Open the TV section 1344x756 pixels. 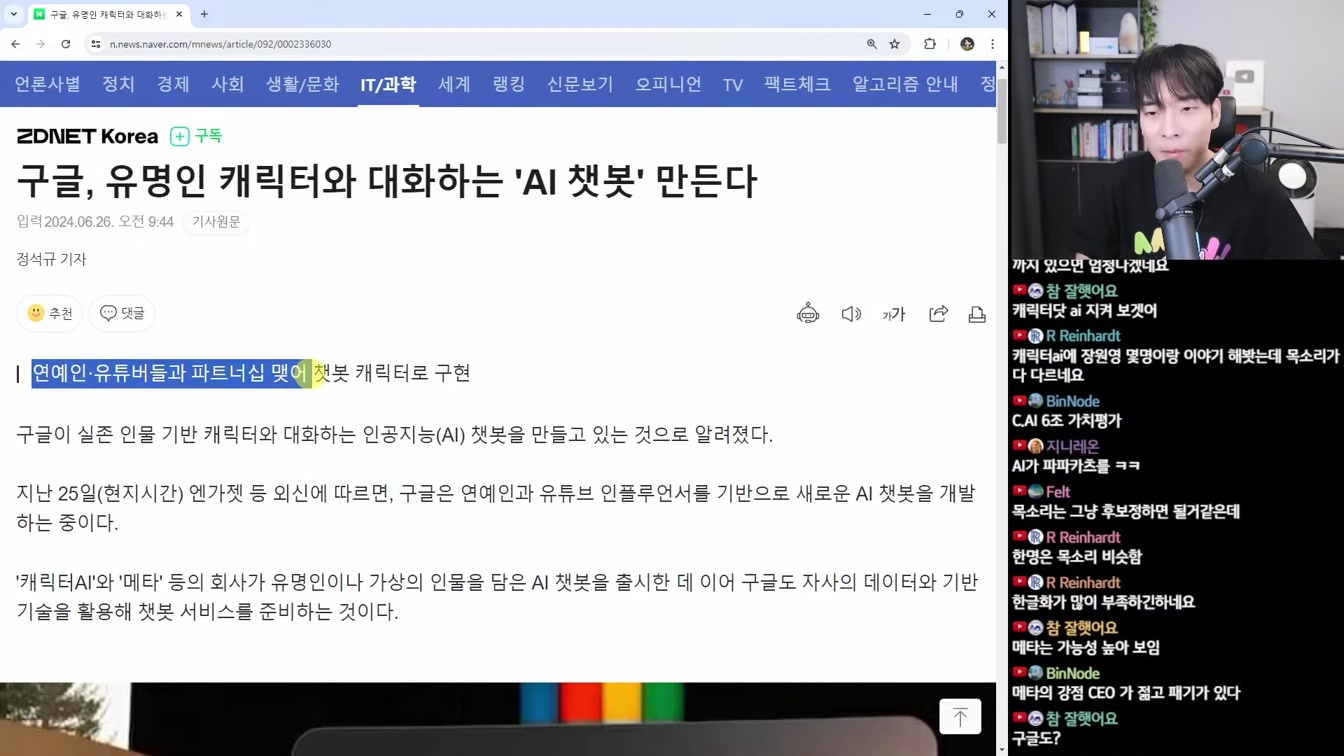733,85
